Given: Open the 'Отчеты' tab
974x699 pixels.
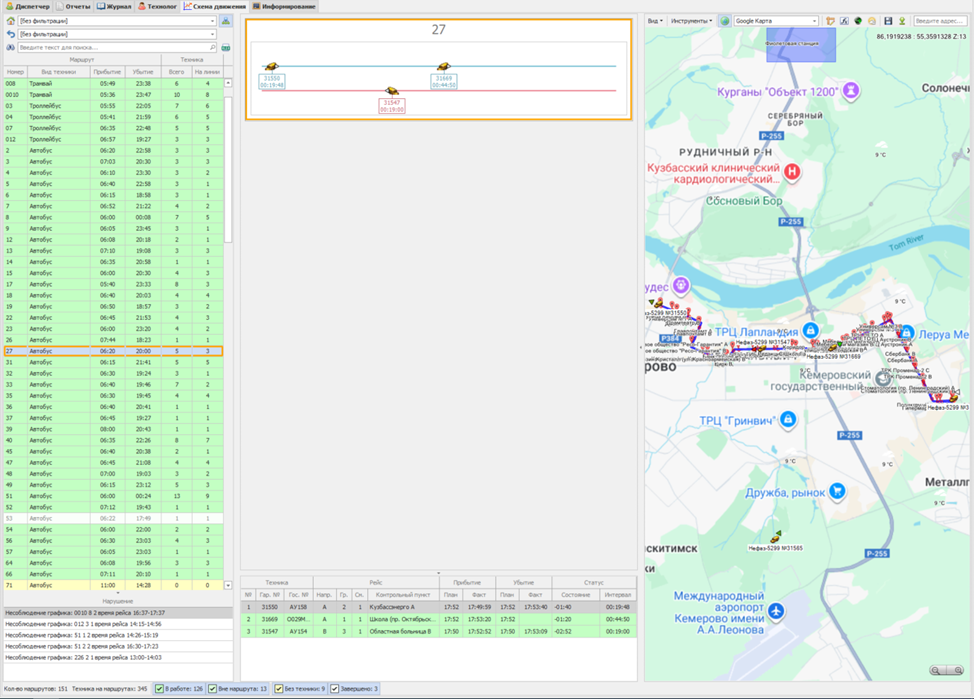Looking at the screenshot, I should pyautogui.click(x=73, y=6).
